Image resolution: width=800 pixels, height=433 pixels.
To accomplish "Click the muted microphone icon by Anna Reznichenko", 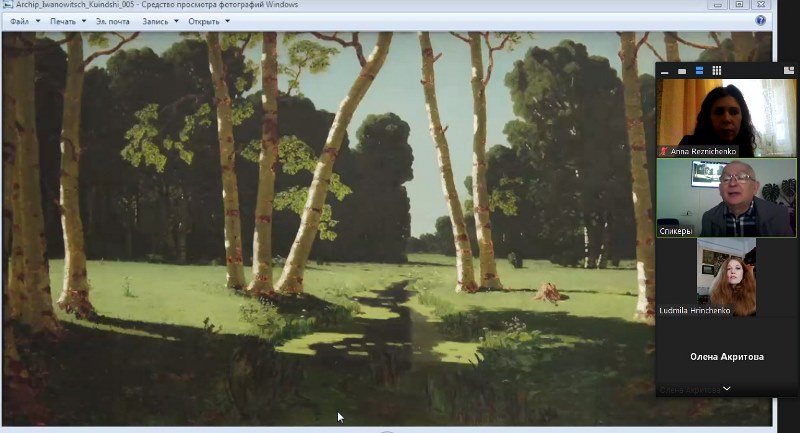I will tap(664, 151).
